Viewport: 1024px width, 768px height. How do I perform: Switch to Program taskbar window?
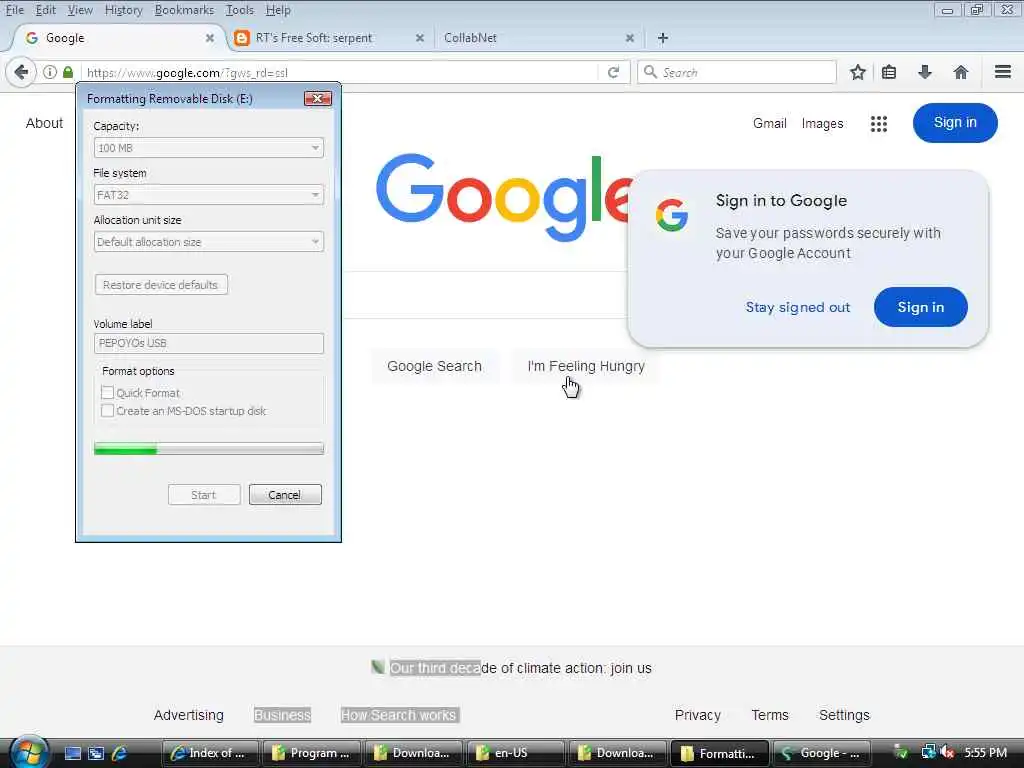[312, 753]
